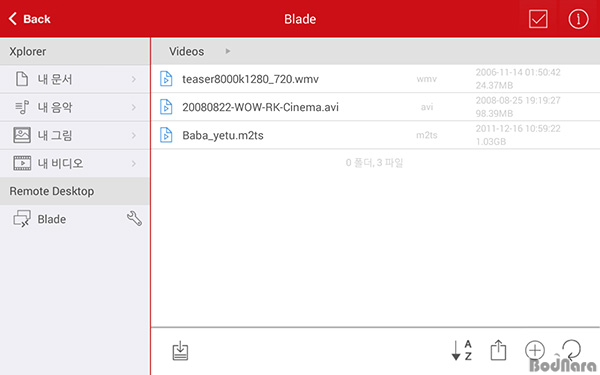Expand chevron on 내 그림 row
This screenshot has width=600, height=375.
point(134,135)
